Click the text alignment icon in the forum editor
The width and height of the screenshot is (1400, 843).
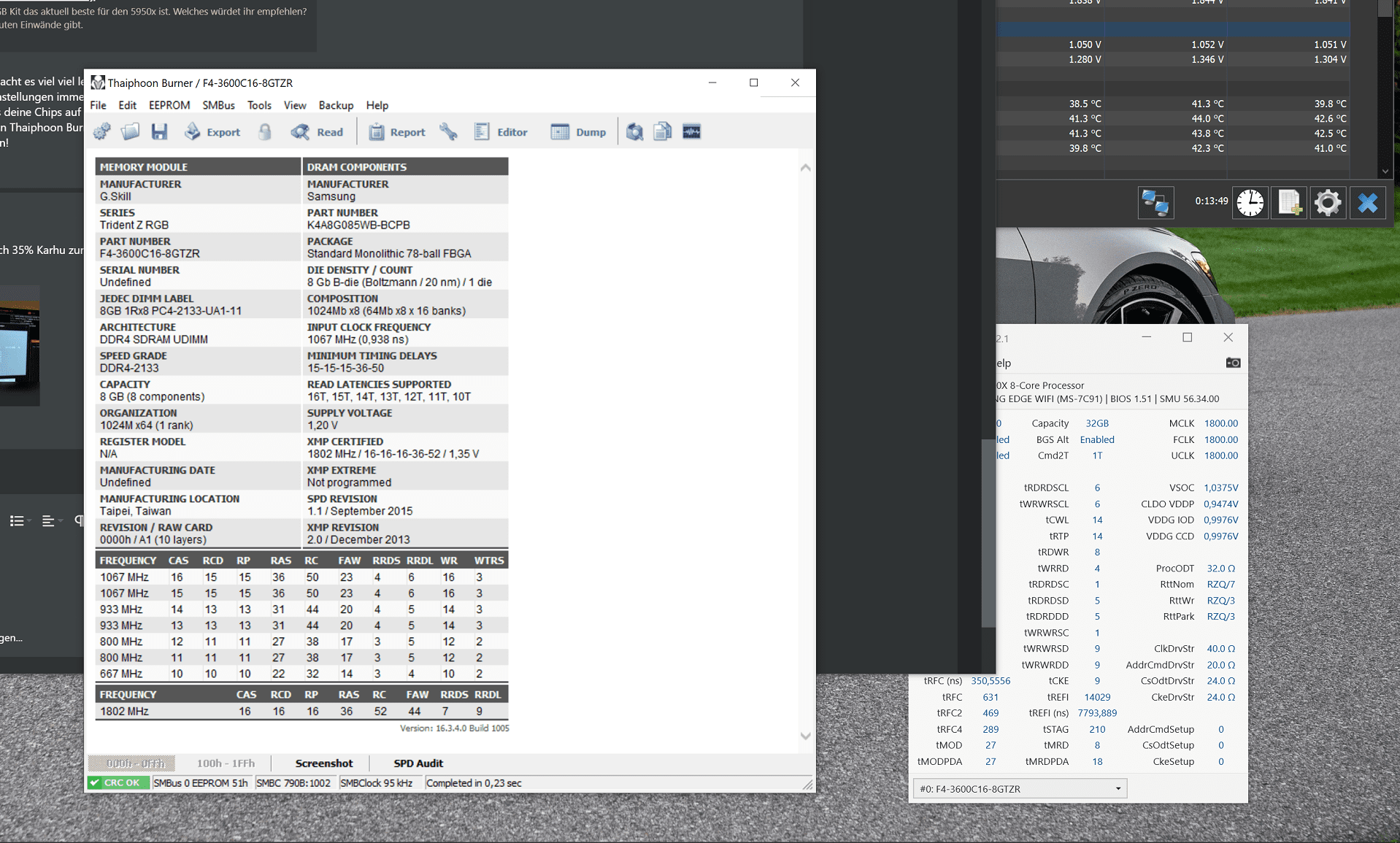(x=48, y=520)
